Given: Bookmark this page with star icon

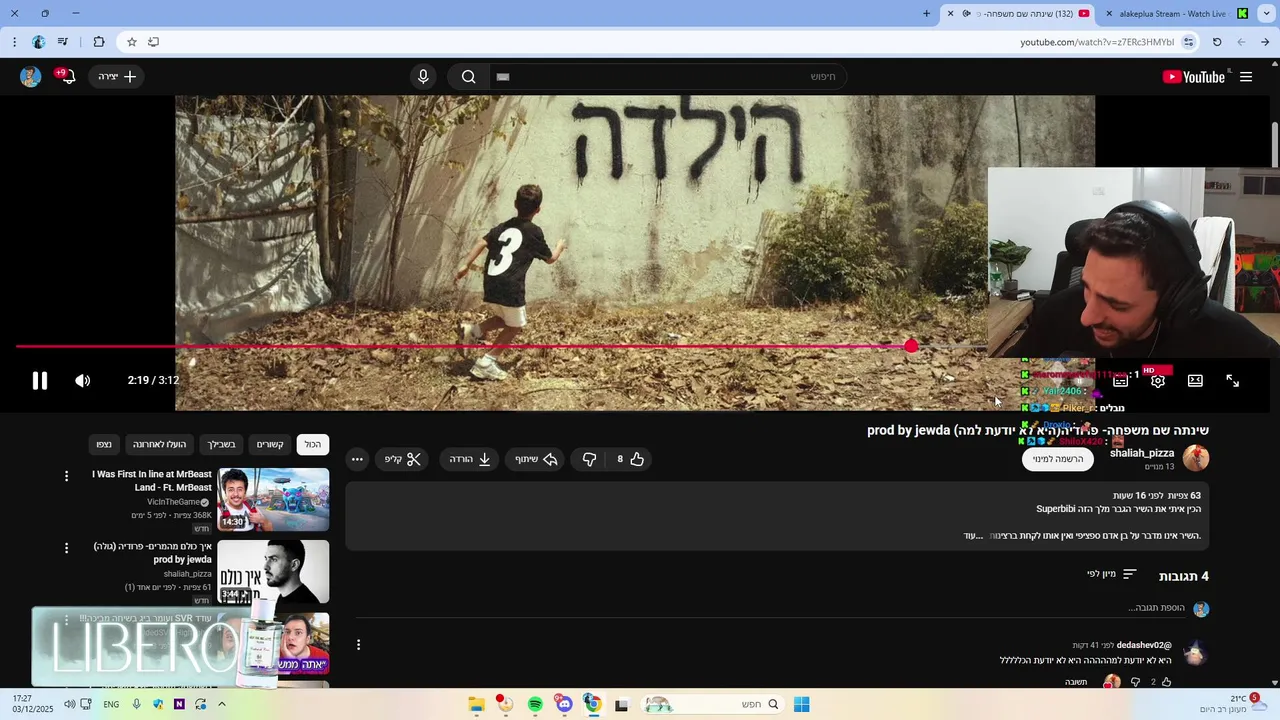Looking at the screenshot, I should click(131, 42).
